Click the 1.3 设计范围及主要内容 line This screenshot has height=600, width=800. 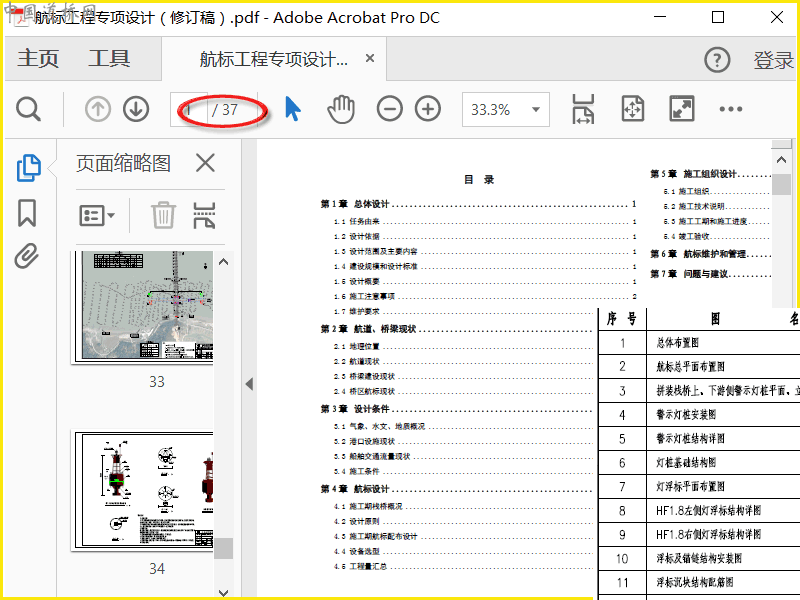click(x=485, y=252)
